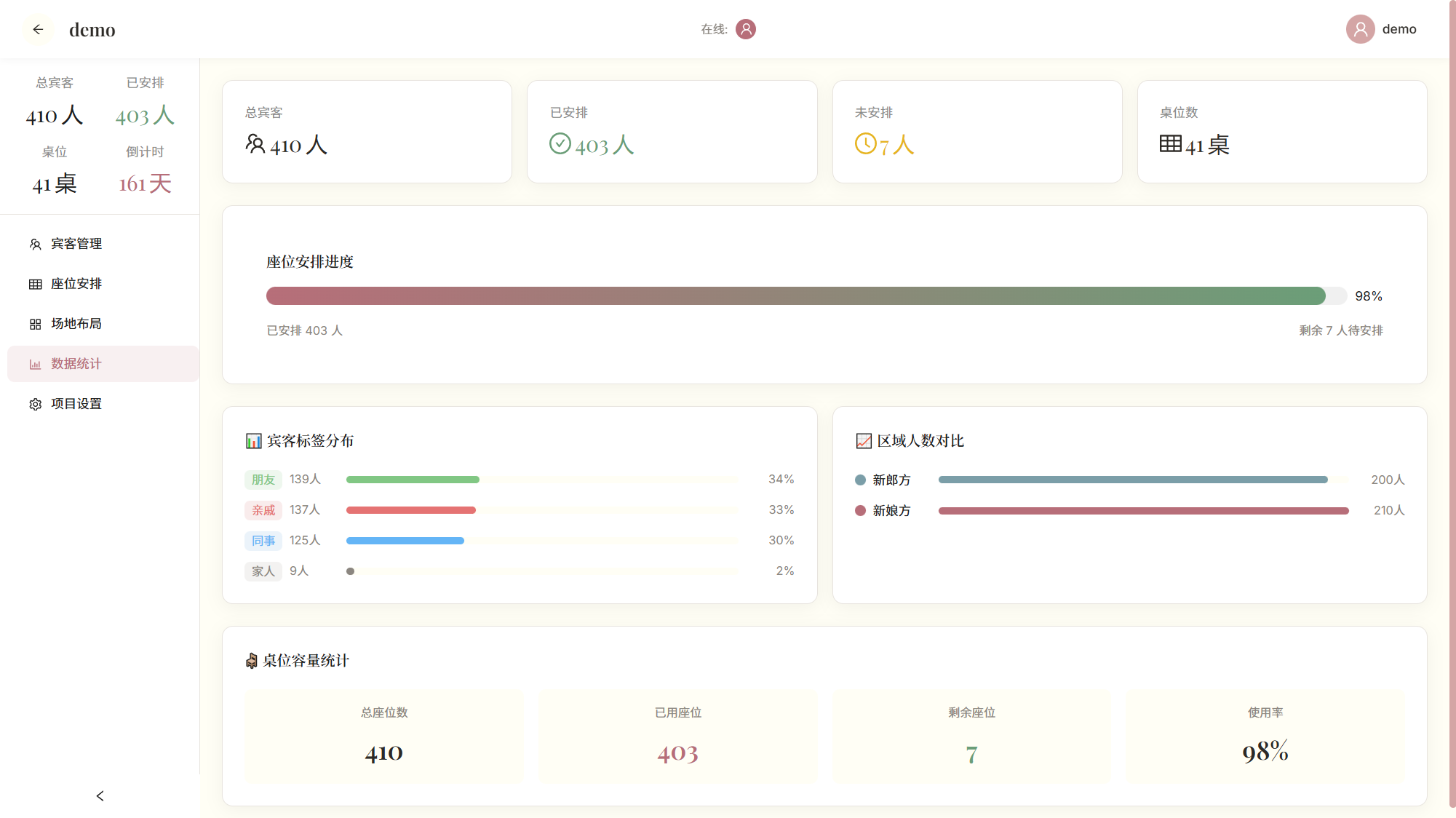Open 项目设置 menu item
Image resolution: width=1456 pixels, height=818 pixels.
tap(103, 404)
